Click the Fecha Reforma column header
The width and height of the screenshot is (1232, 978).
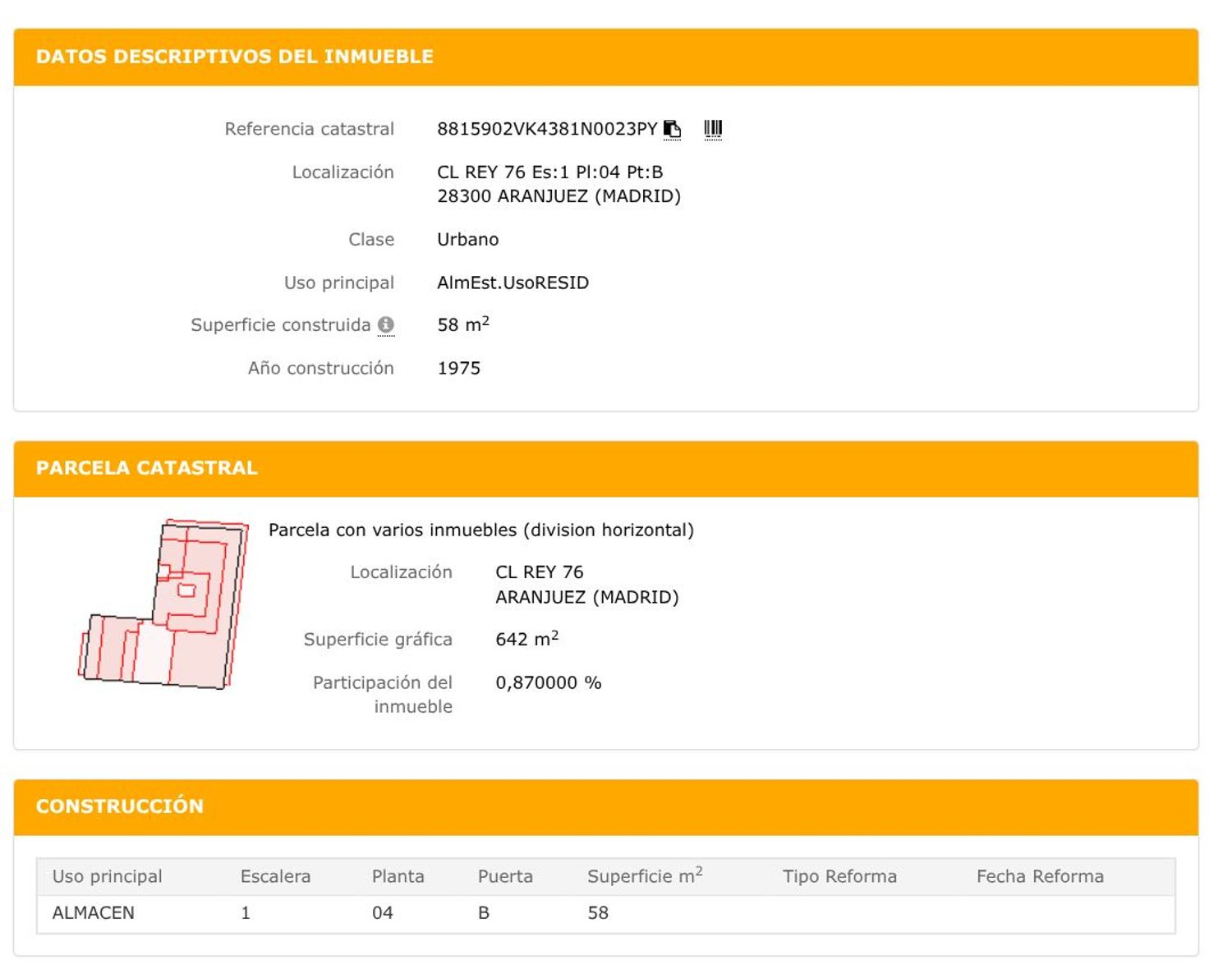pyautogui.click(x=1039, y=876)
